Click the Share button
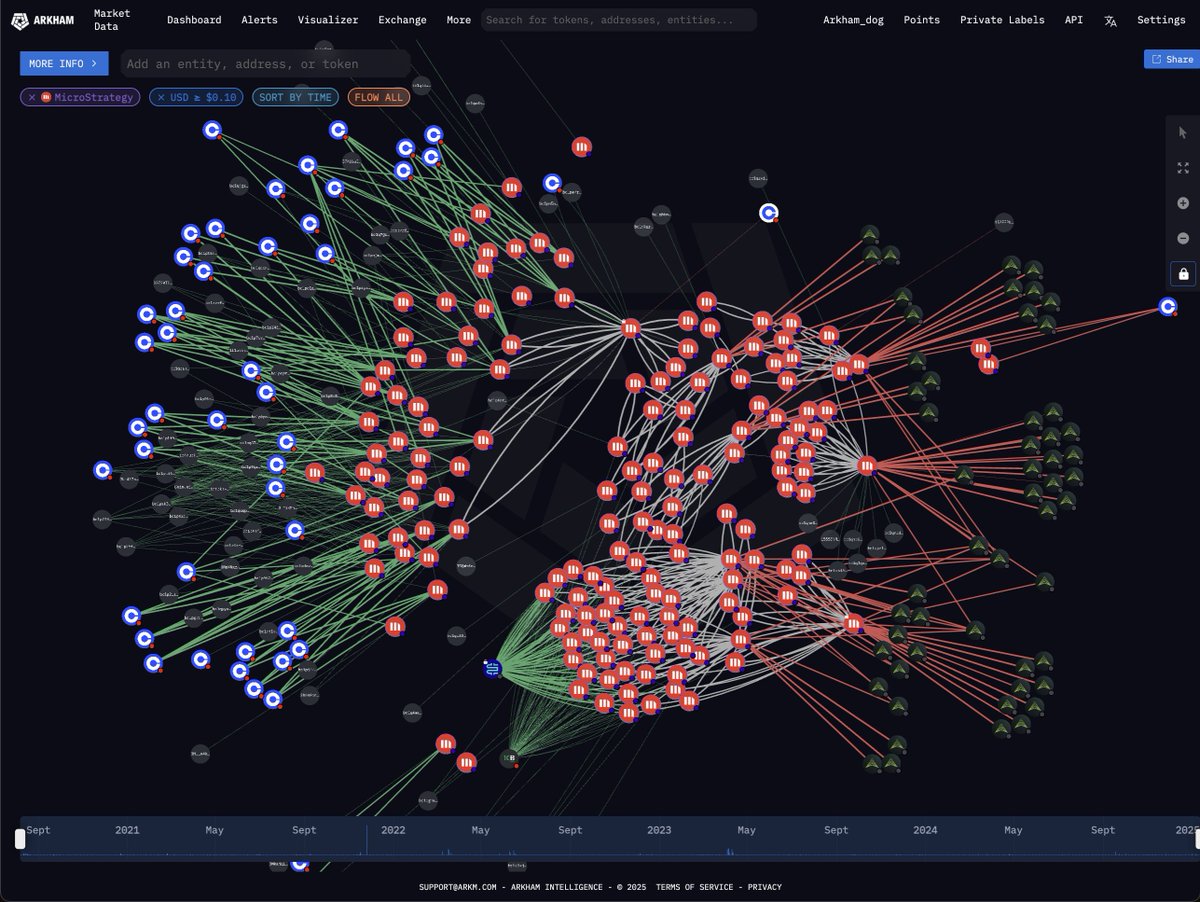This screenshot has width=1200, height=902. tap(1172, 59)
